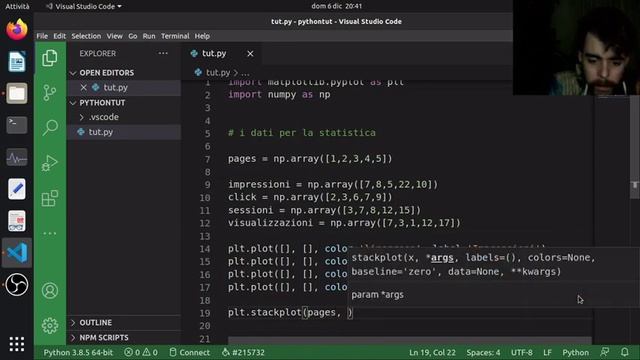
Task: Open the document viewer dock icon
Action: pos(17,221)
